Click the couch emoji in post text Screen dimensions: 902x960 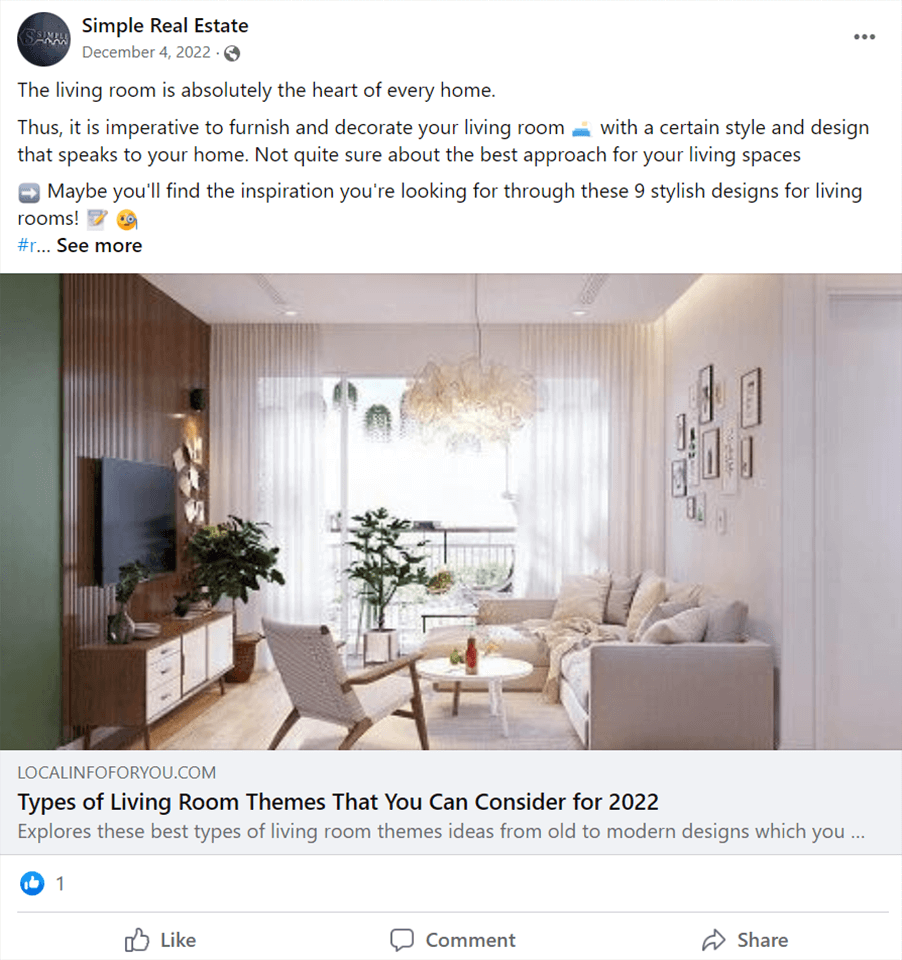(581, 129)
